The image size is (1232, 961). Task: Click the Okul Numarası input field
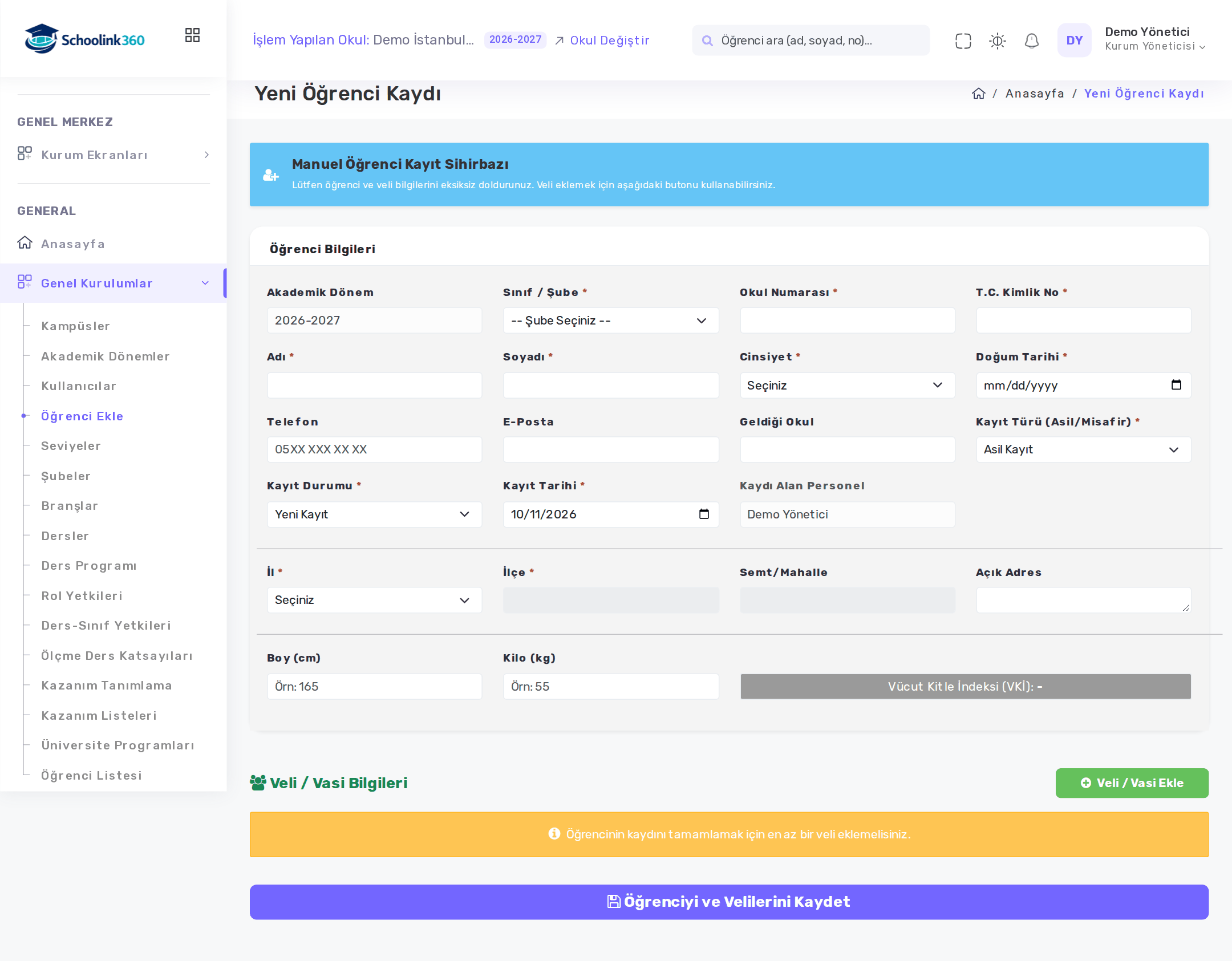click(847, 321)
